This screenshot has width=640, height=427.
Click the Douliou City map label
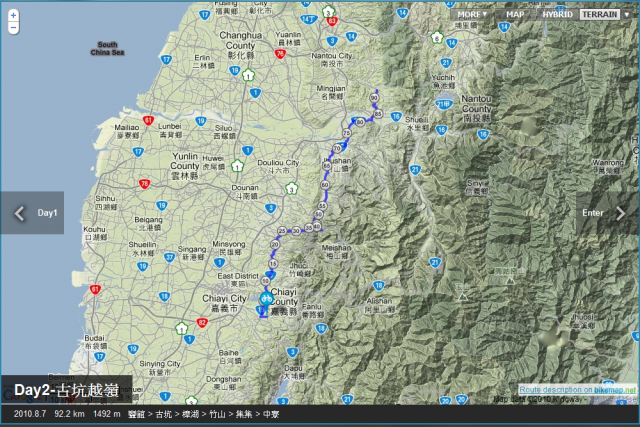click(278, 166)
